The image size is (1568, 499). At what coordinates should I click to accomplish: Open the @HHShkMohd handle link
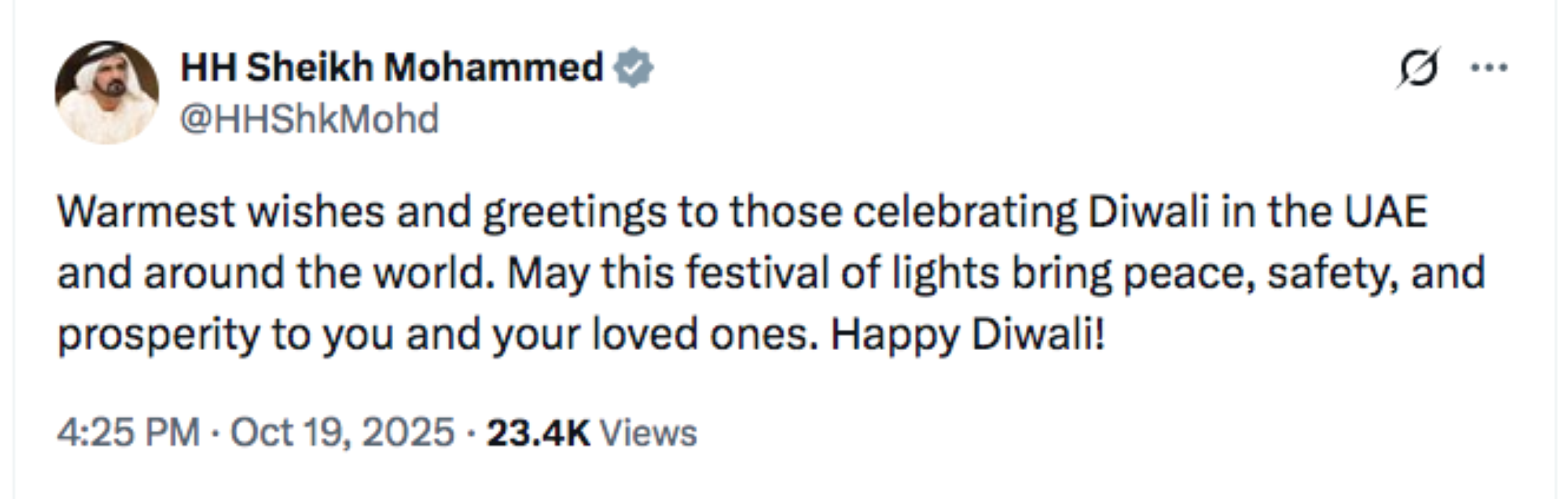309,119
